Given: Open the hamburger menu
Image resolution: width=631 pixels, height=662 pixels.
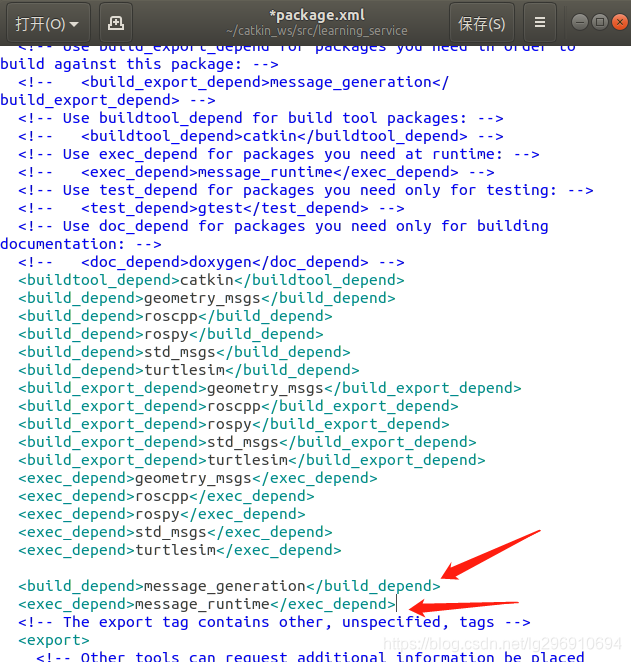Looking at the screenshot, I should pyautogui.click(x=539, y=23).
